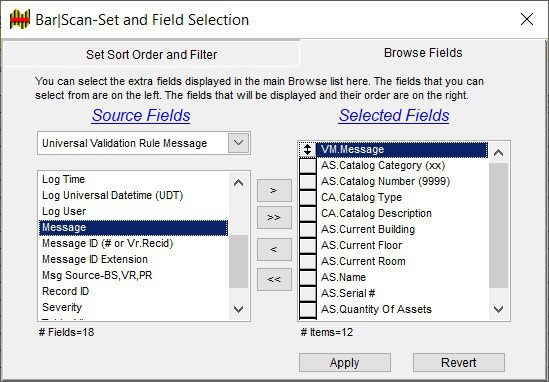Click the Apply button
549x382 pixels.
point(345,363)
